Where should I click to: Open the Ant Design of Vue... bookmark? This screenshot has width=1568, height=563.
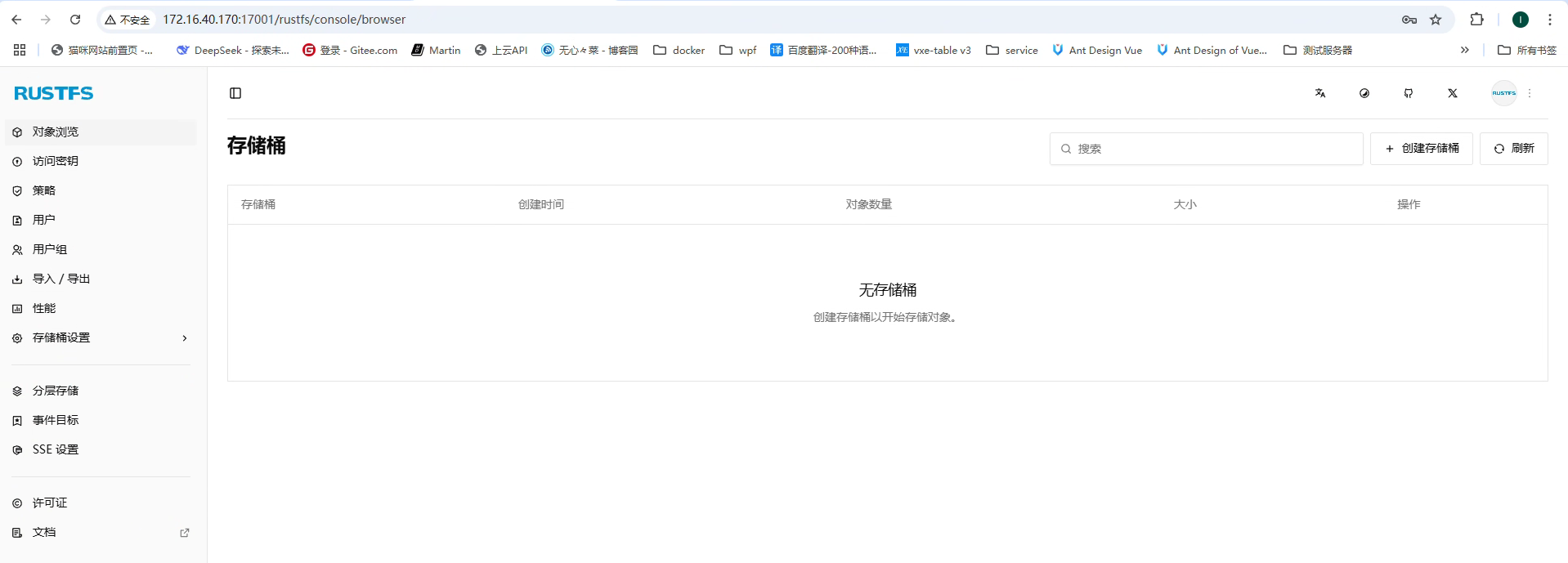(x=1212, y=50)
